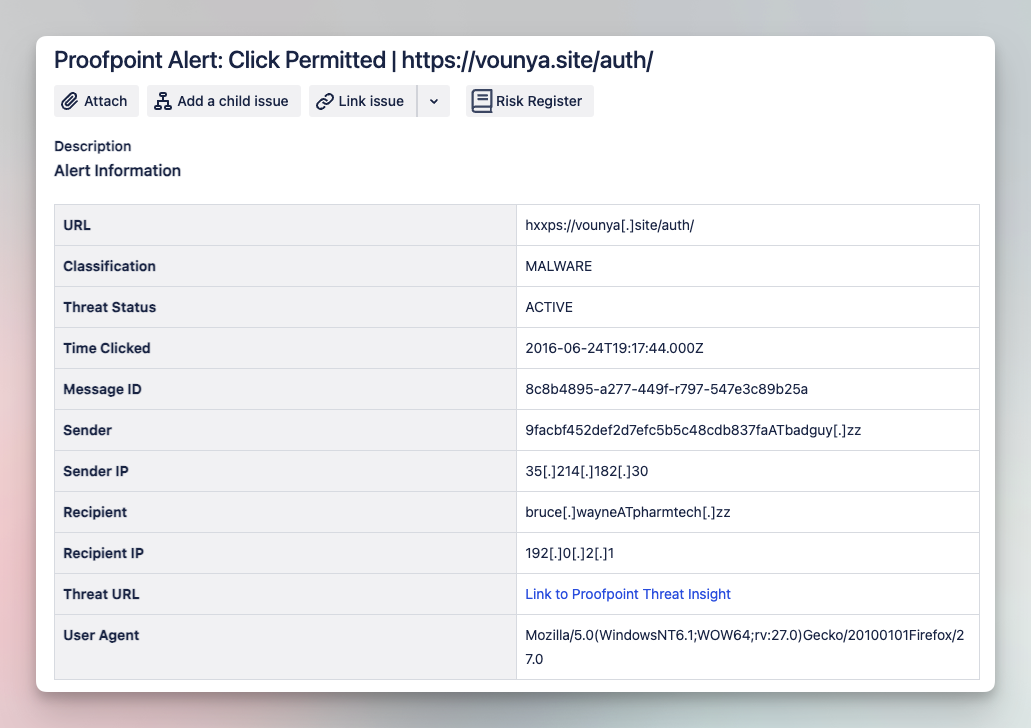
Task: Select the bruce[.]wayneATpharmtech[.]zz recipient
Action: 627,512
